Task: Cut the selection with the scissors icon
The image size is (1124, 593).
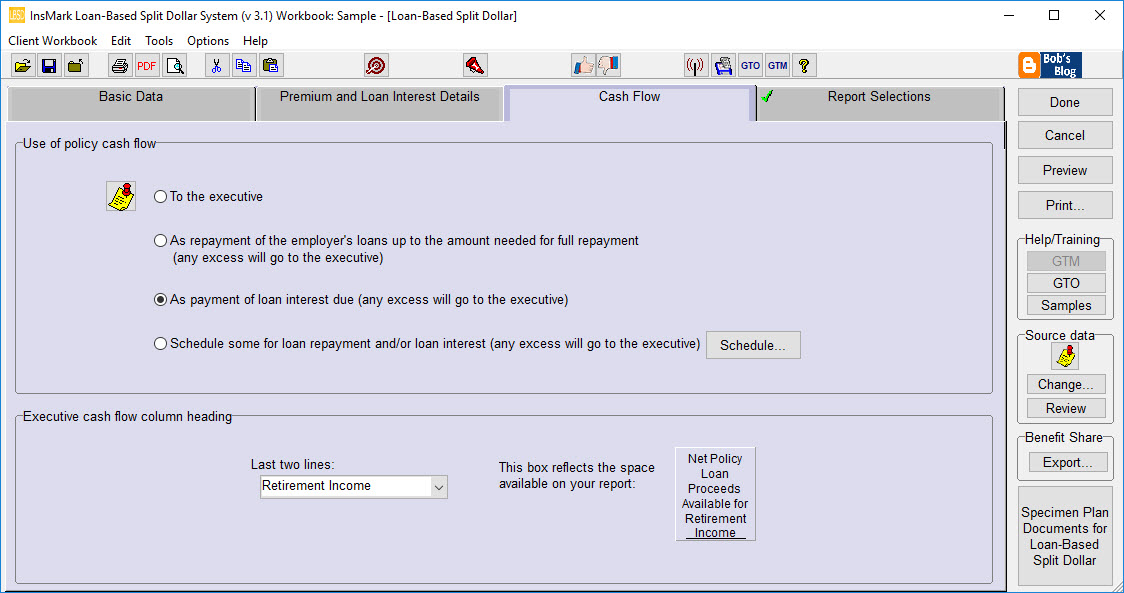Action: (x=217, y=65)
